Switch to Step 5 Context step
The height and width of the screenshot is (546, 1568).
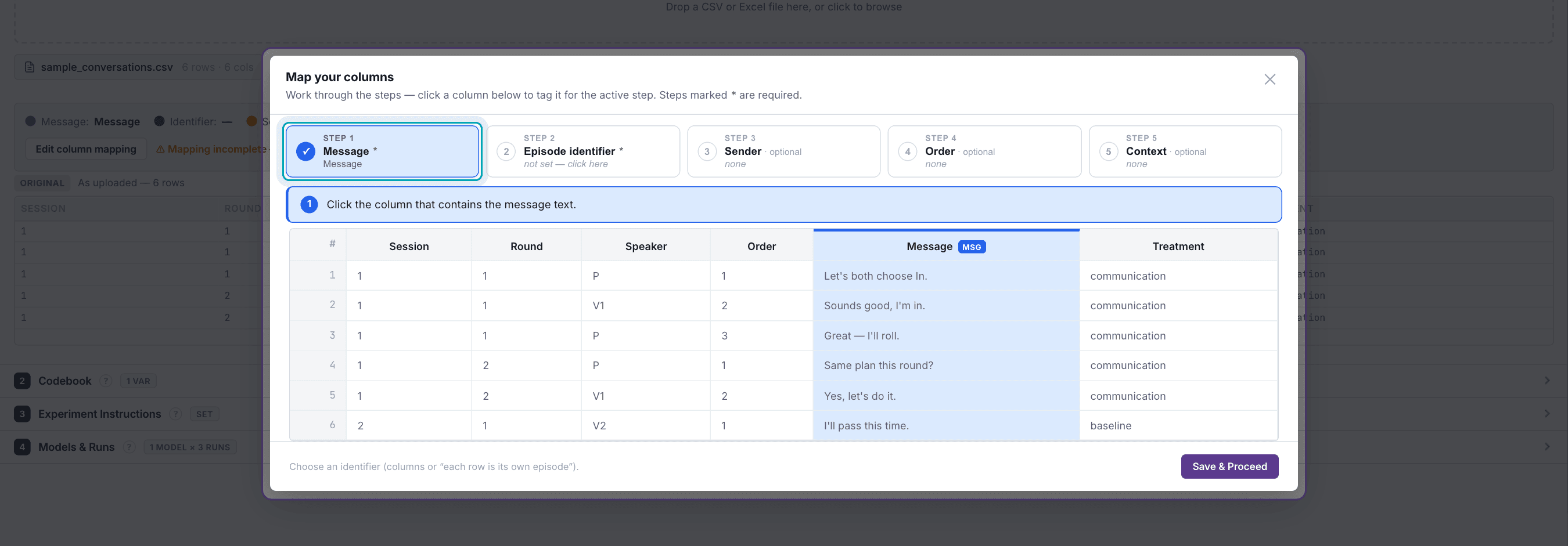(1185, 151)
